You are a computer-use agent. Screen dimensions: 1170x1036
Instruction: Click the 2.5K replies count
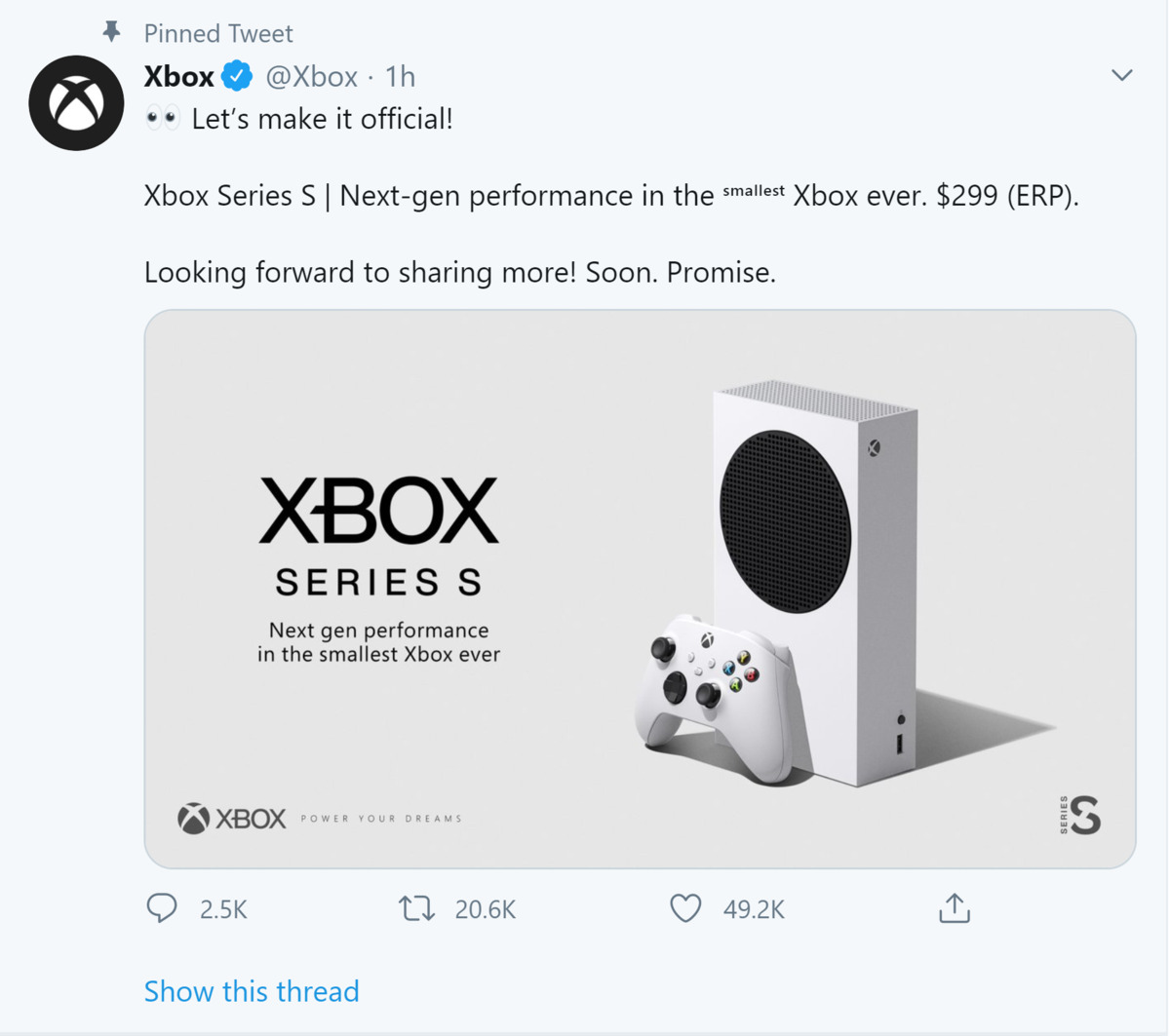tap(223, 909)
